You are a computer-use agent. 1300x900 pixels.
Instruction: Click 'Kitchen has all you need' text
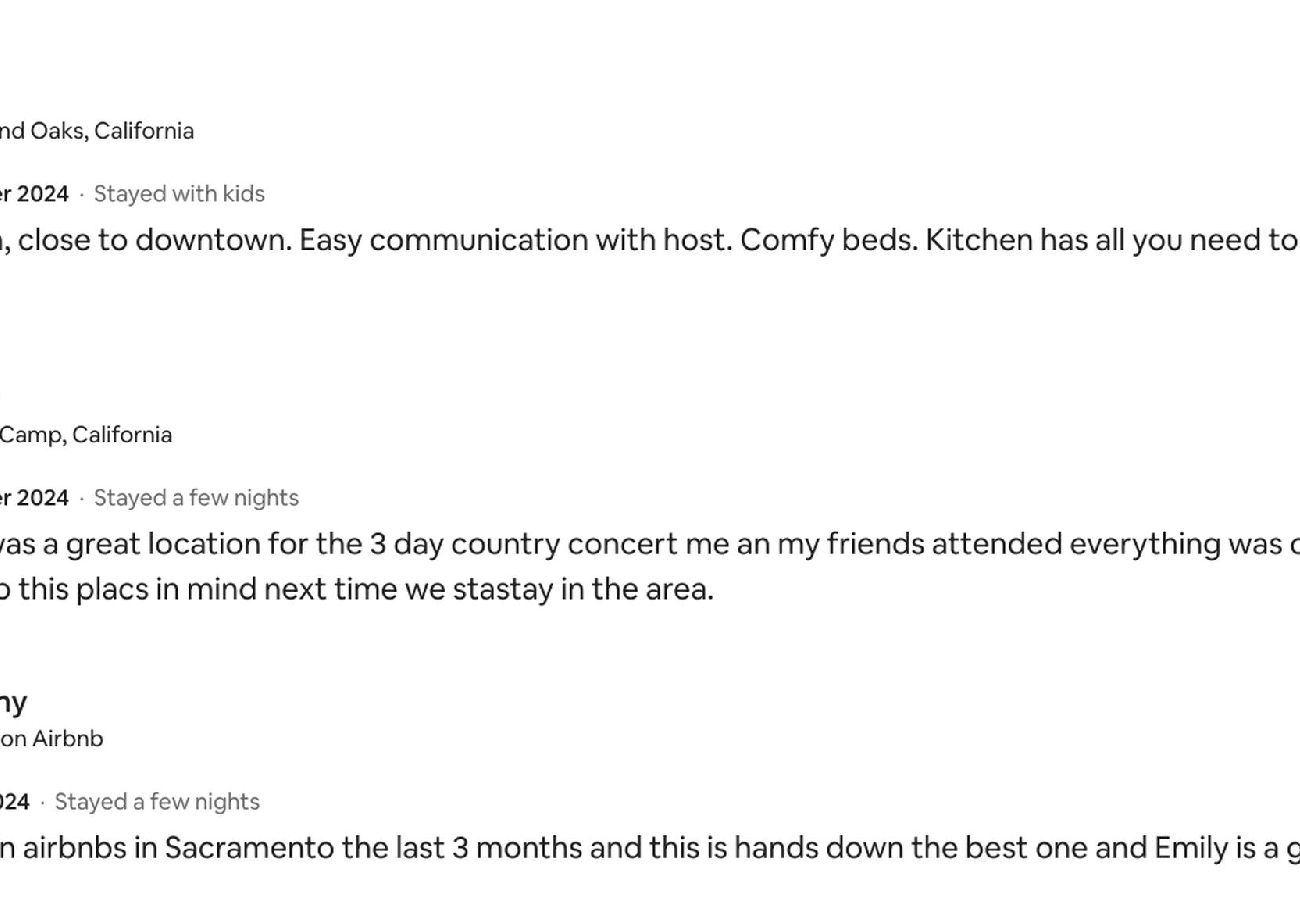(1096, 241)
